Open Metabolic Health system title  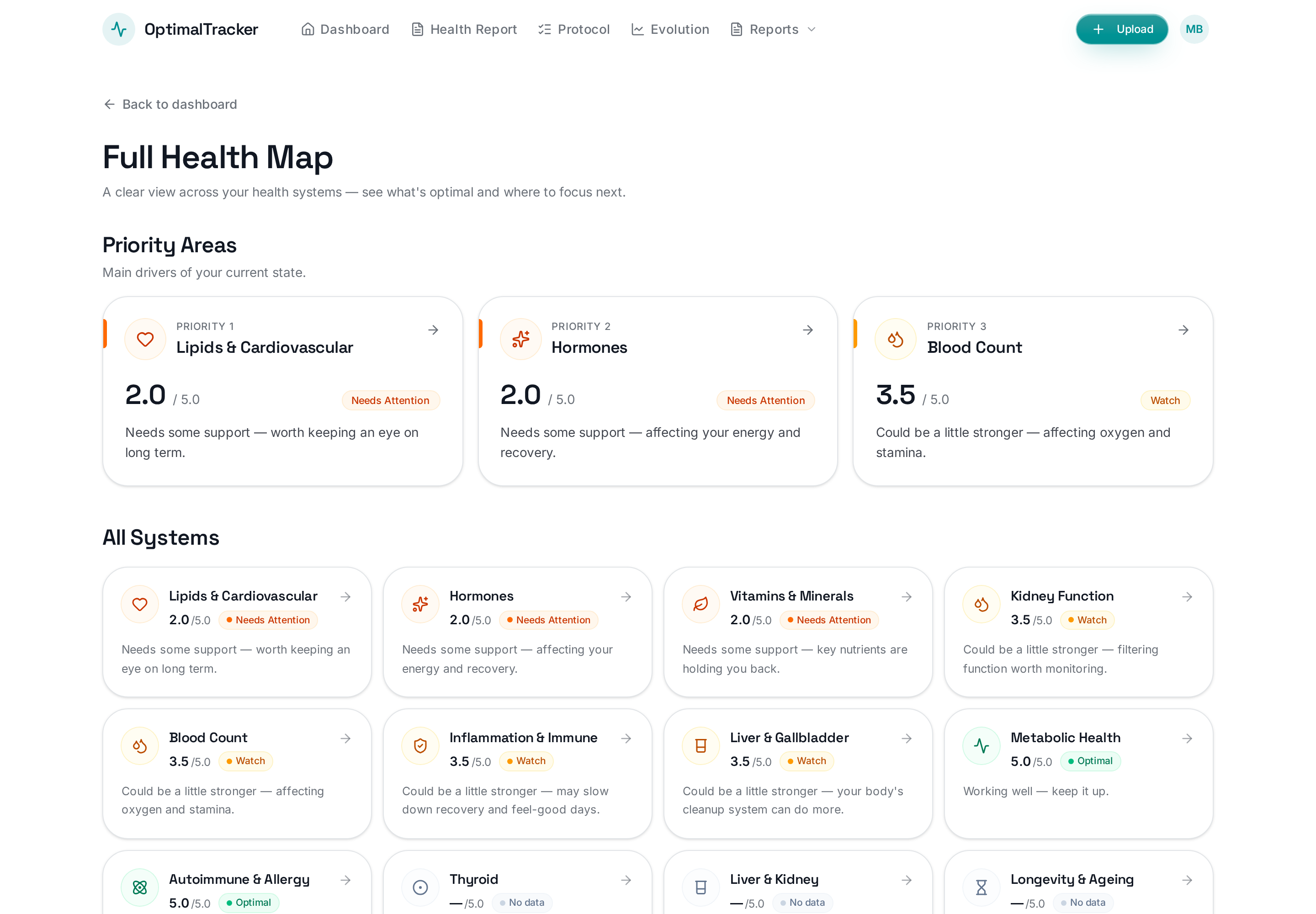coord(1065,738)
